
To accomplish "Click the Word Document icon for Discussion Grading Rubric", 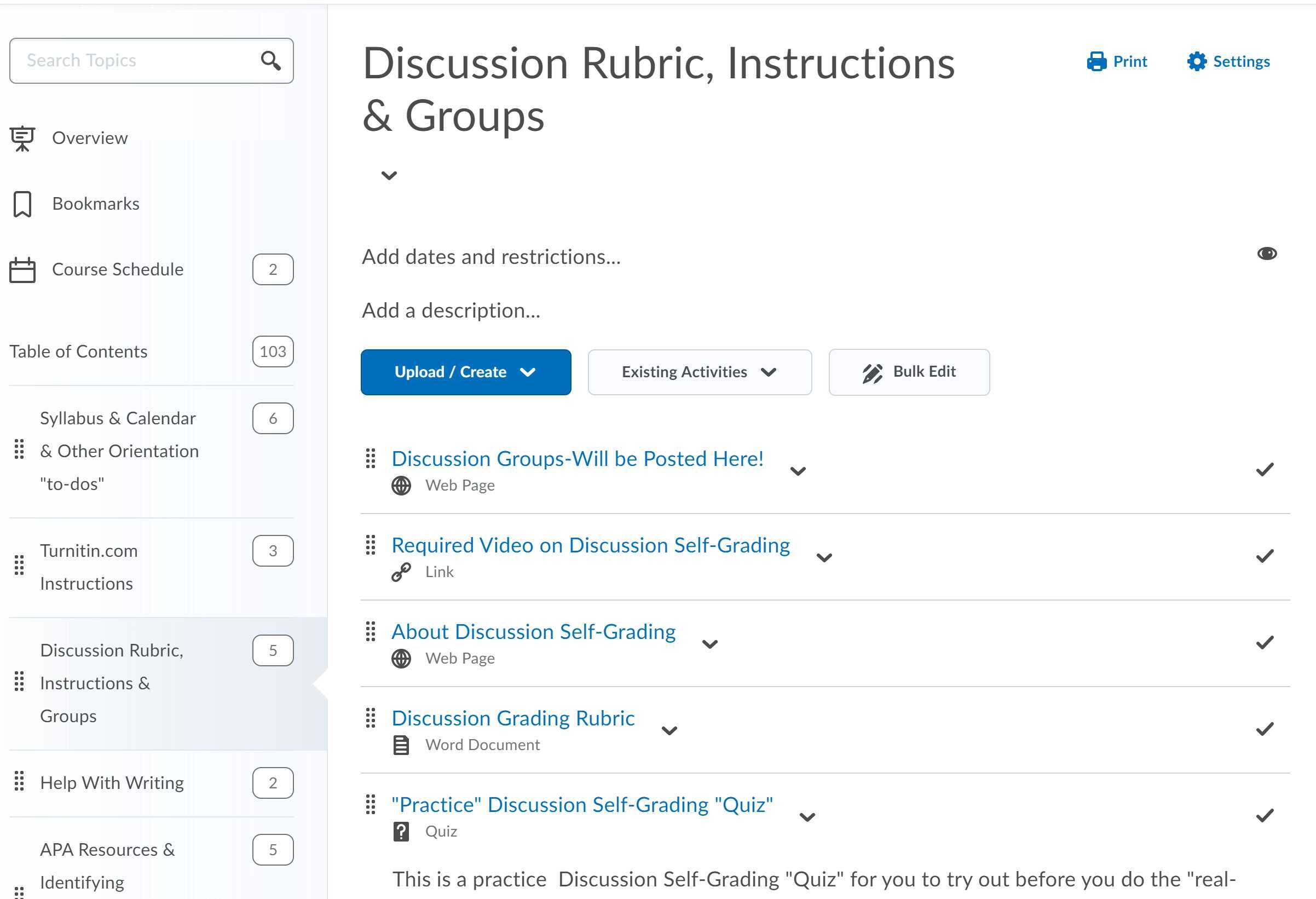I will tap(401, 745).
